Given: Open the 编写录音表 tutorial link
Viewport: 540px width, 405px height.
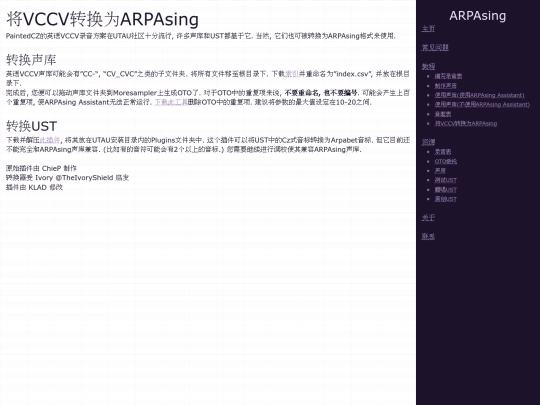Looking at the screenshot, I should [448, 76].
